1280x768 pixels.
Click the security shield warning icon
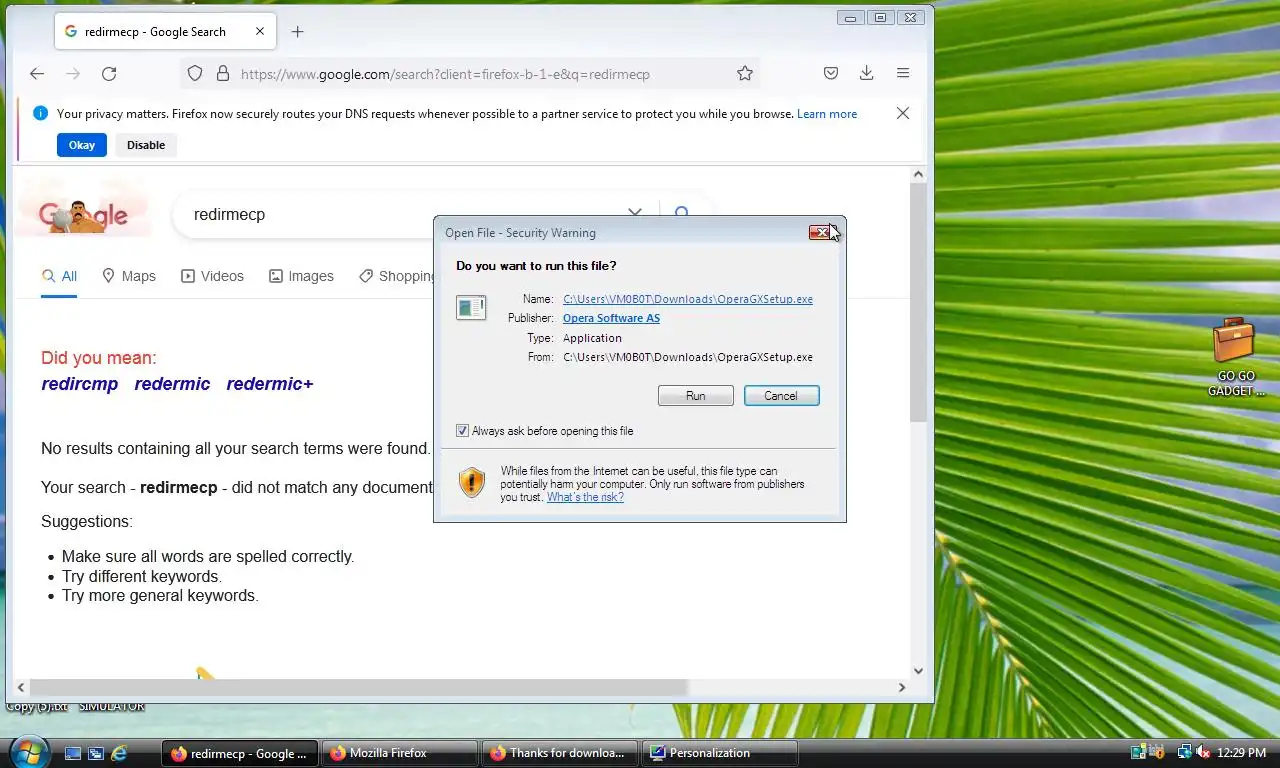click(472, 483)
